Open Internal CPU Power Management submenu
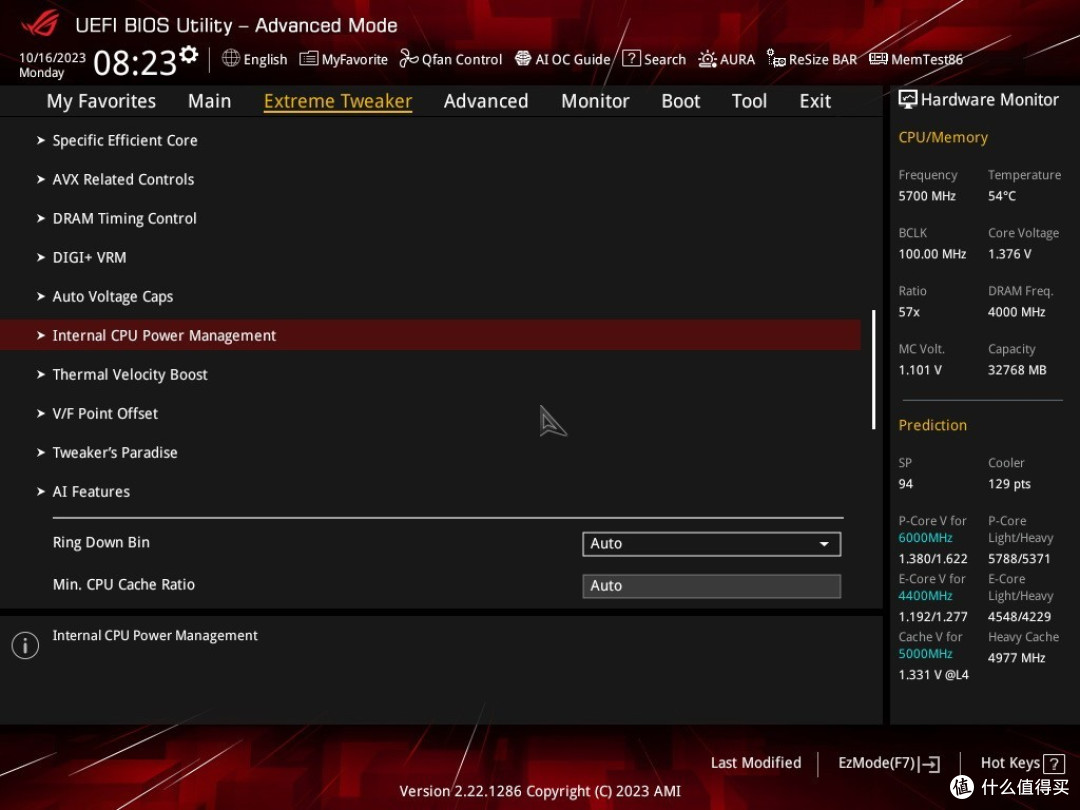 [x=430, y=335]
